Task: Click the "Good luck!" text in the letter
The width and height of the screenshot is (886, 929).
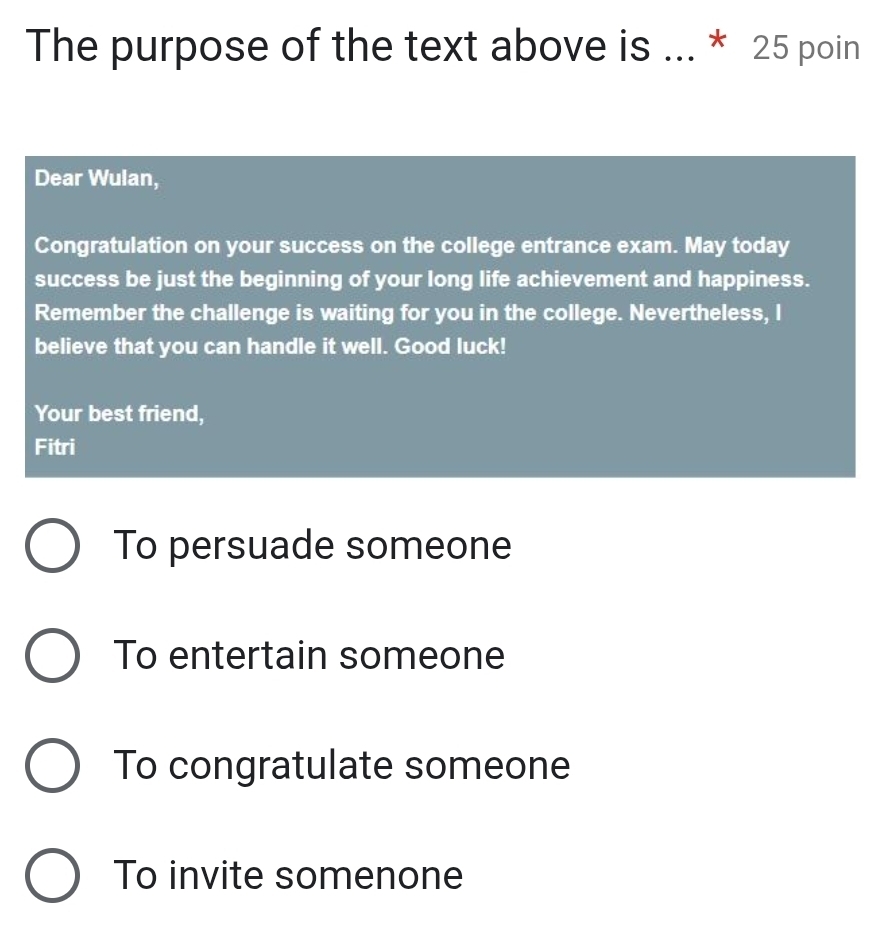Action: 450,347
